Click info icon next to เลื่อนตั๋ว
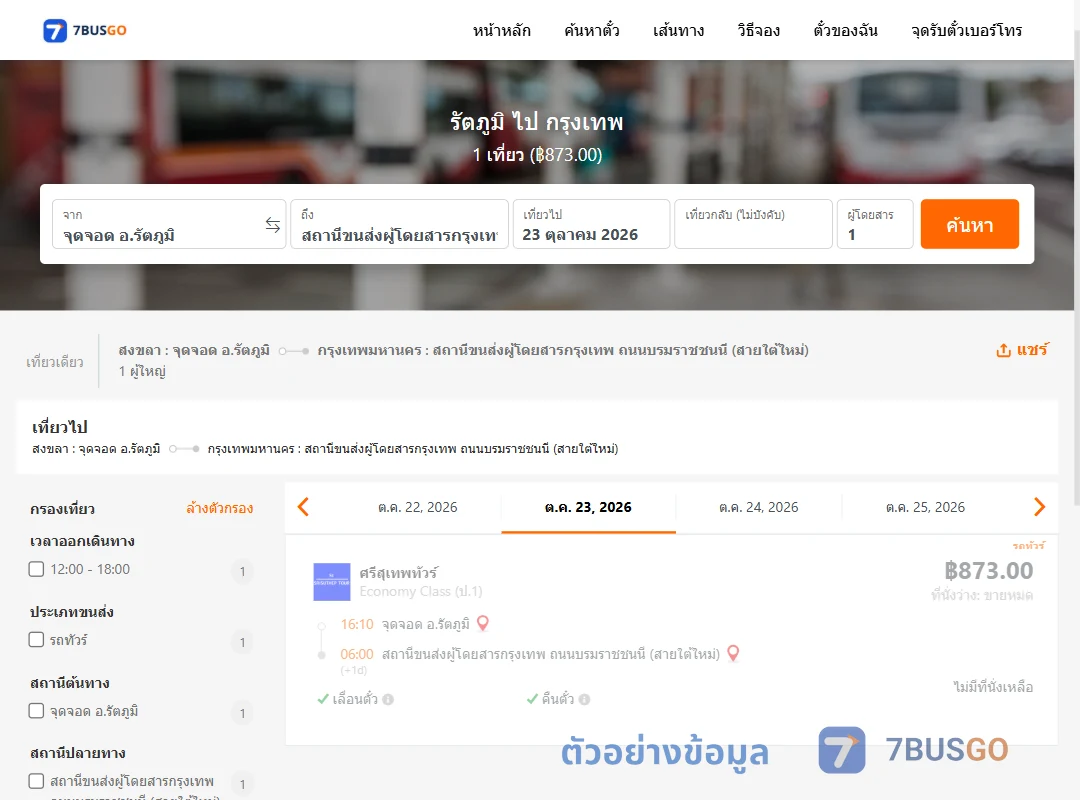This screenshot has height=800, width=1080. coord(388,699)
